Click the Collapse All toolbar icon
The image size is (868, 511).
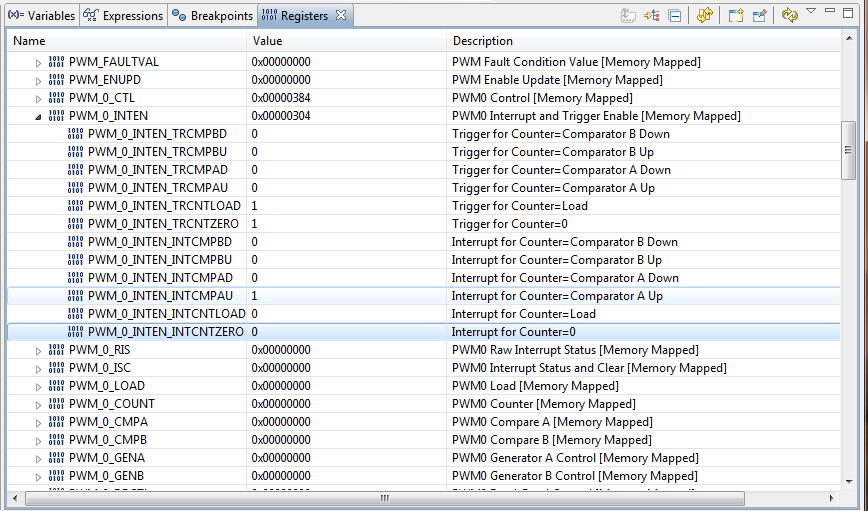674,16
